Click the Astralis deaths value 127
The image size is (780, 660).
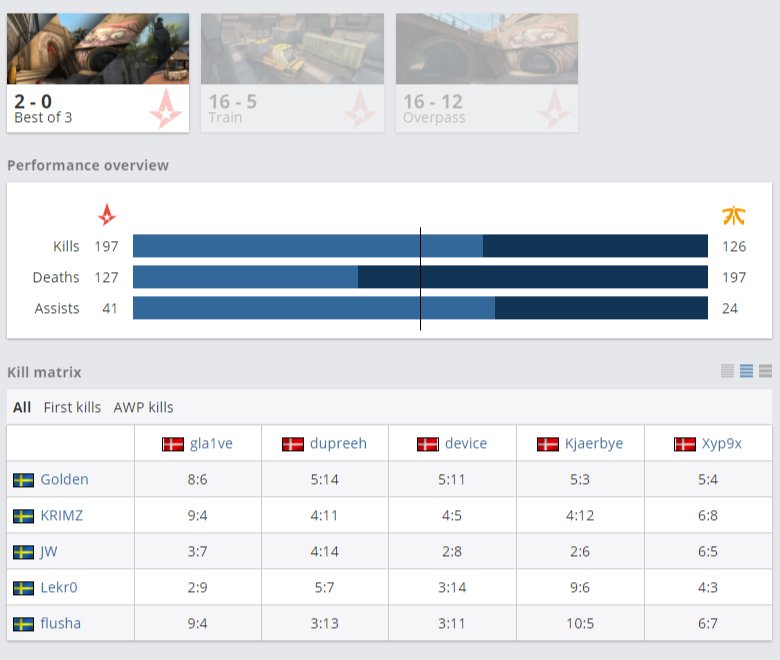click(106, 277)
